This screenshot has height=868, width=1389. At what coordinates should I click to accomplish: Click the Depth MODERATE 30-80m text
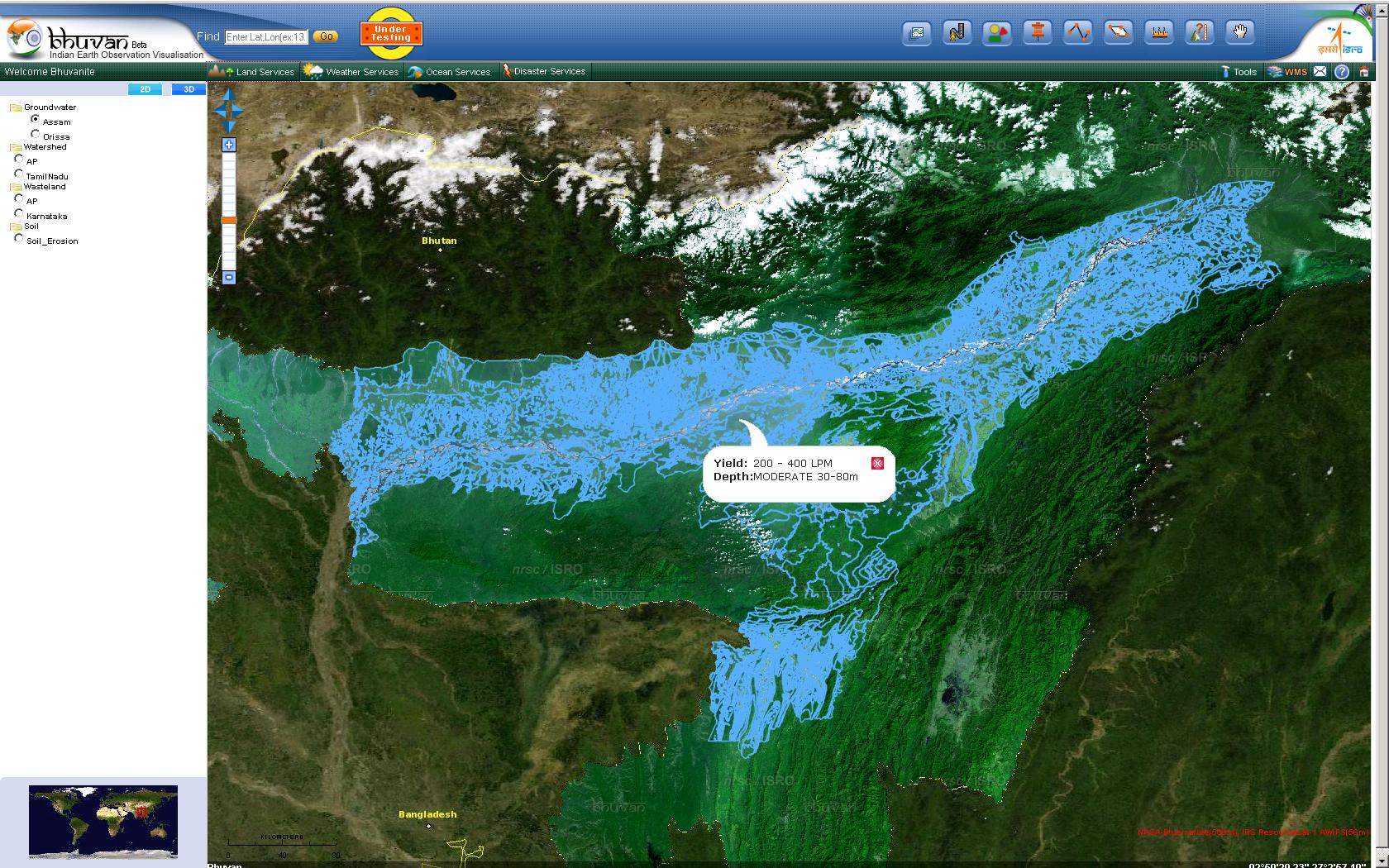(x=785, y=477)
